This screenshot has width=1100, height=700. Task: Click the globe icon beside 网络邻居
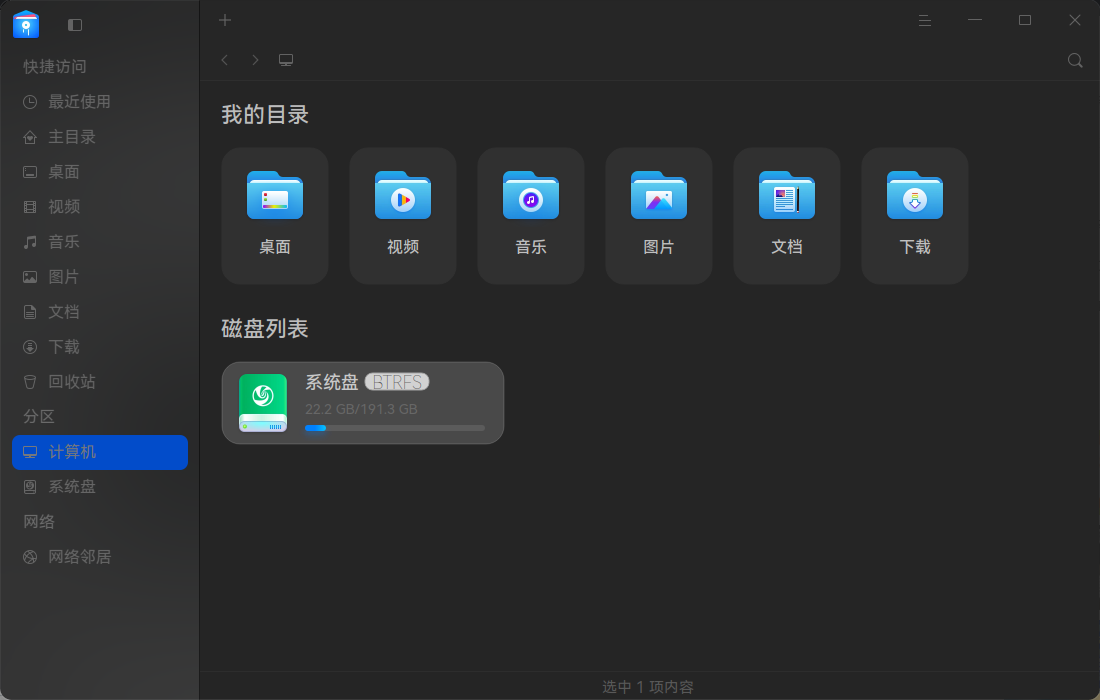pyautogui.click(x=30, y=557)
